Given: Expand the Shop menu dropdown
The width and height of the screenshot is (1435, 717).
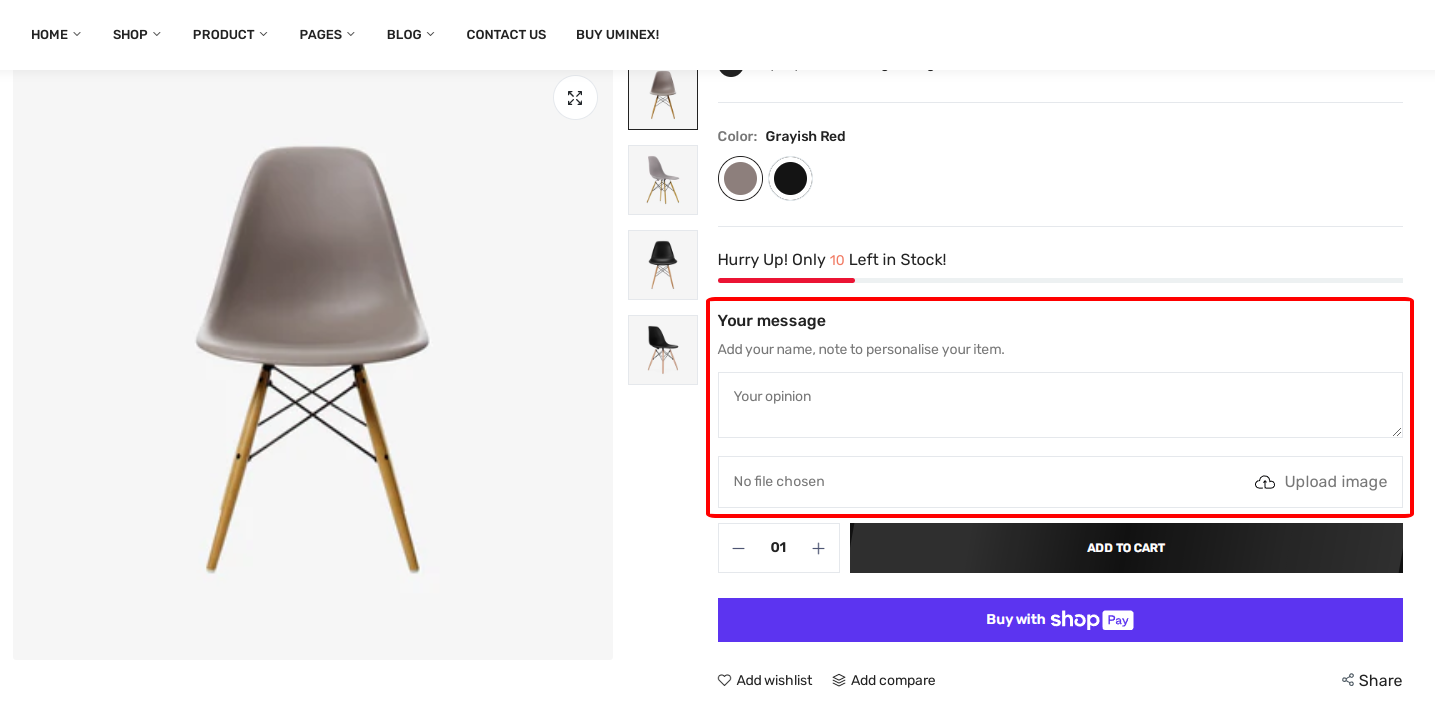Looking at the screenshot, I should point(136,35).
